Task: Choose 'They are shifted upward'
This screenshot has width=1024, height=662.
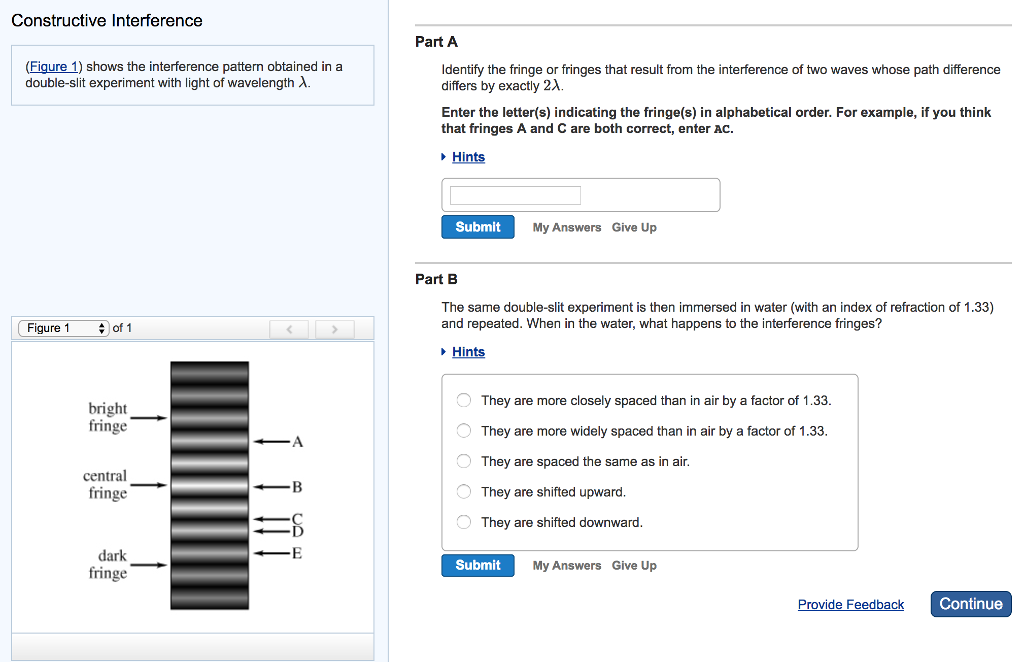Action: pyautogui.click(x=464, y=491)
